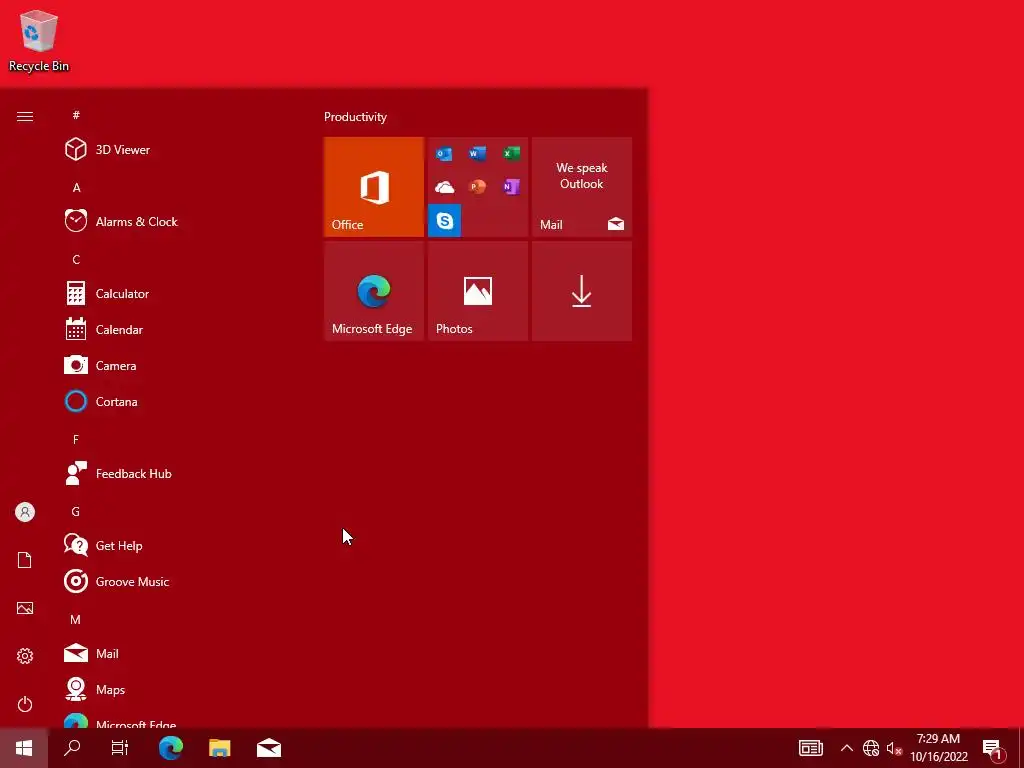Image resolution: width=1024 pixels, height=768 pixels.
Task: Click the Power button in Start
Action: coord(25,704)
